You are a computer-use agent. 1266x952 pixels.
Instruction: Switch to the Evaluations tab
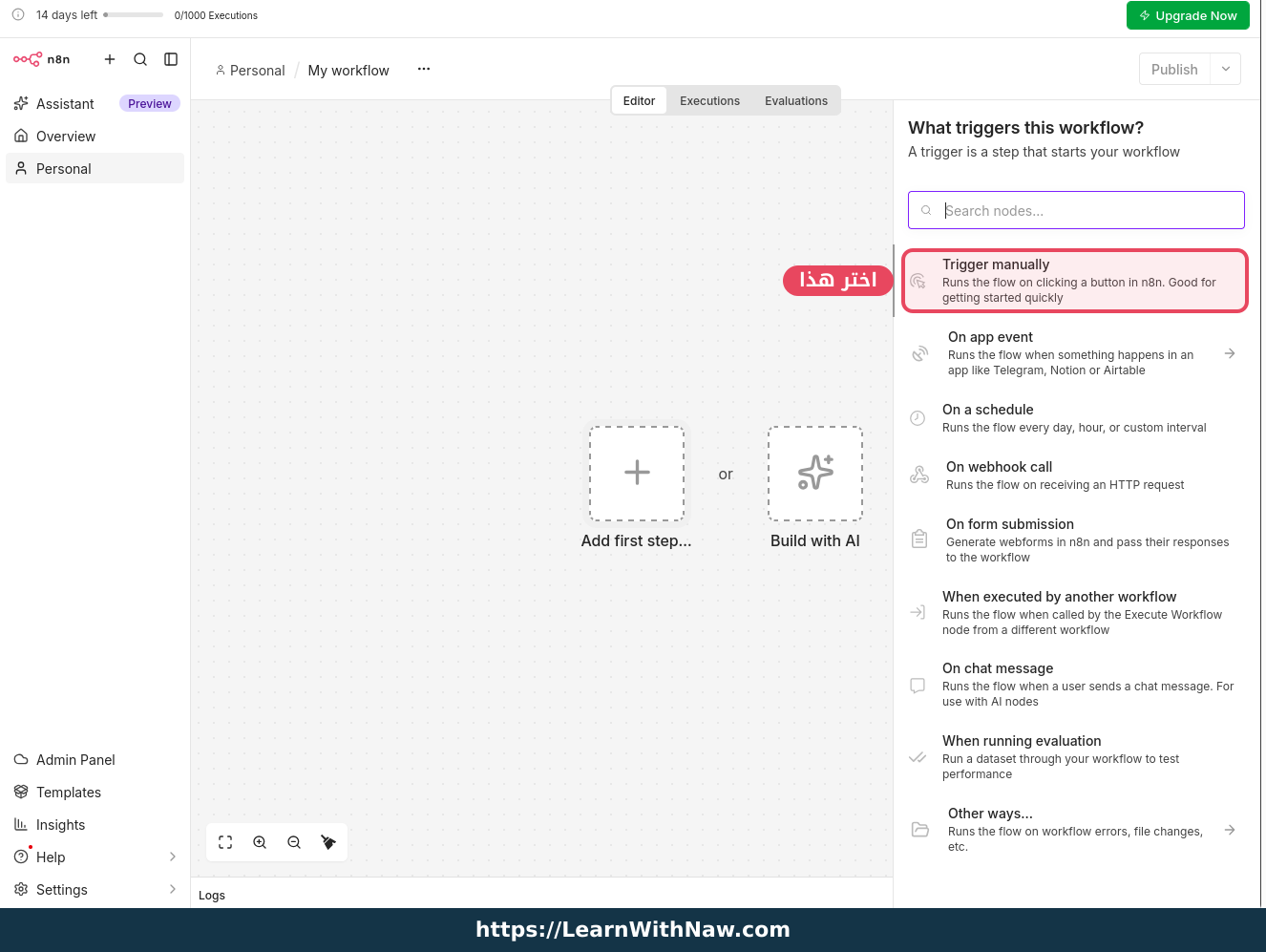point(796,101)
